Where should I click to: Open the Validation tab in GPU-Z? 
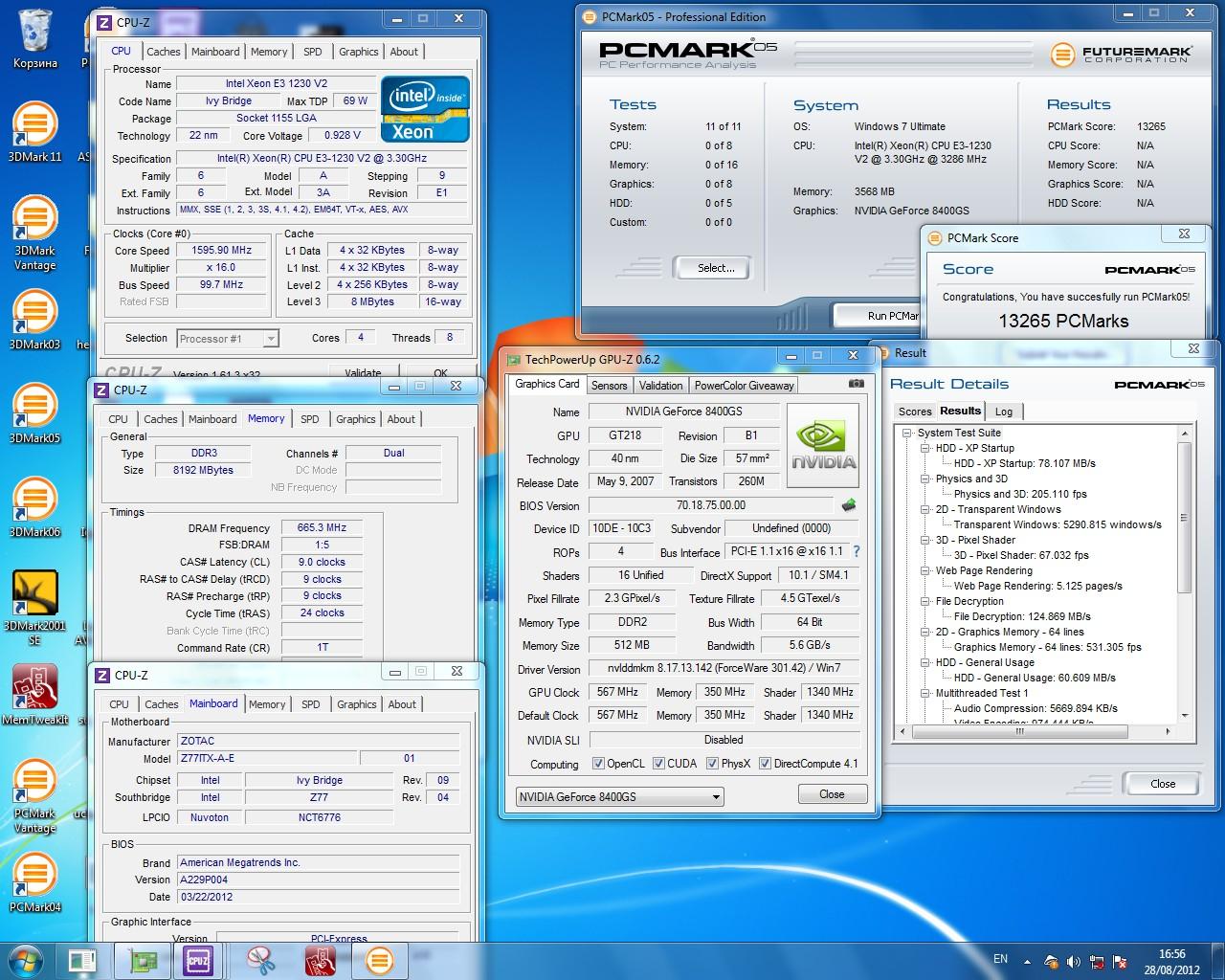660,386
